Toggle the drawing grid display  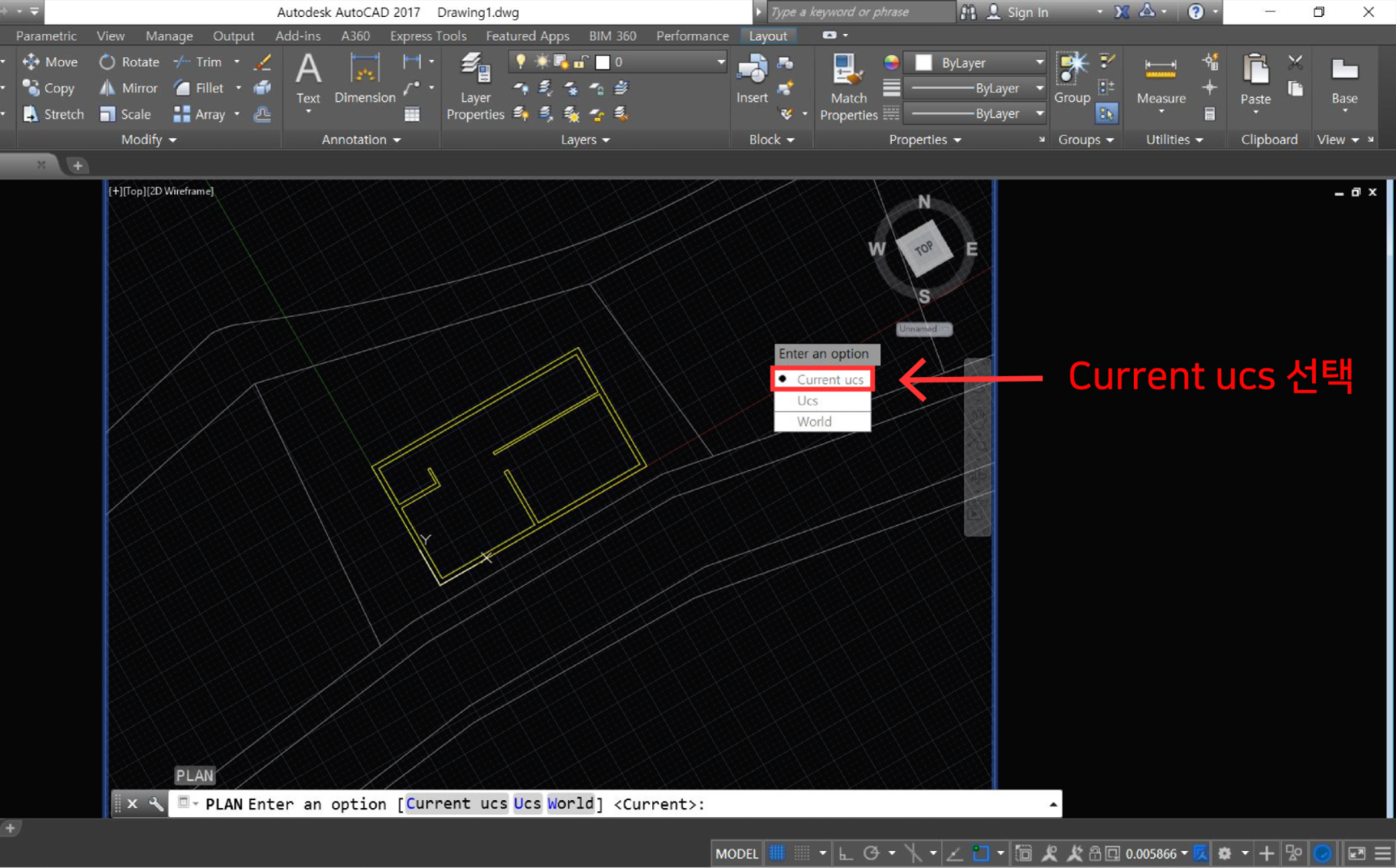(x=777, y=853)
